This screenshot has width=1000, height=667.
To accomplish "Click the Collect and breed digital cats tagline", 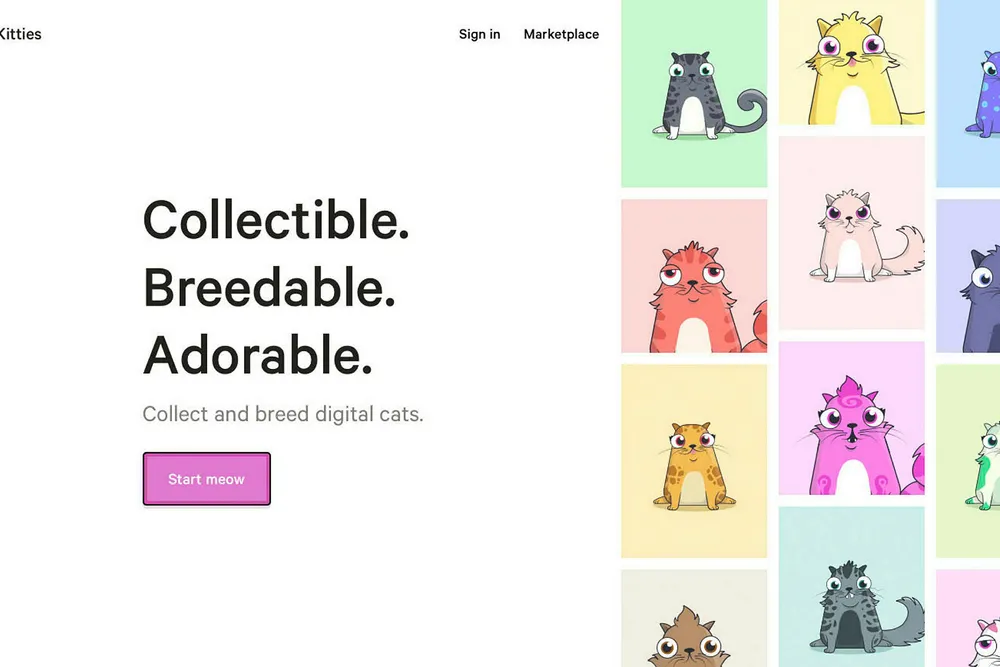I will pos(283,414).
